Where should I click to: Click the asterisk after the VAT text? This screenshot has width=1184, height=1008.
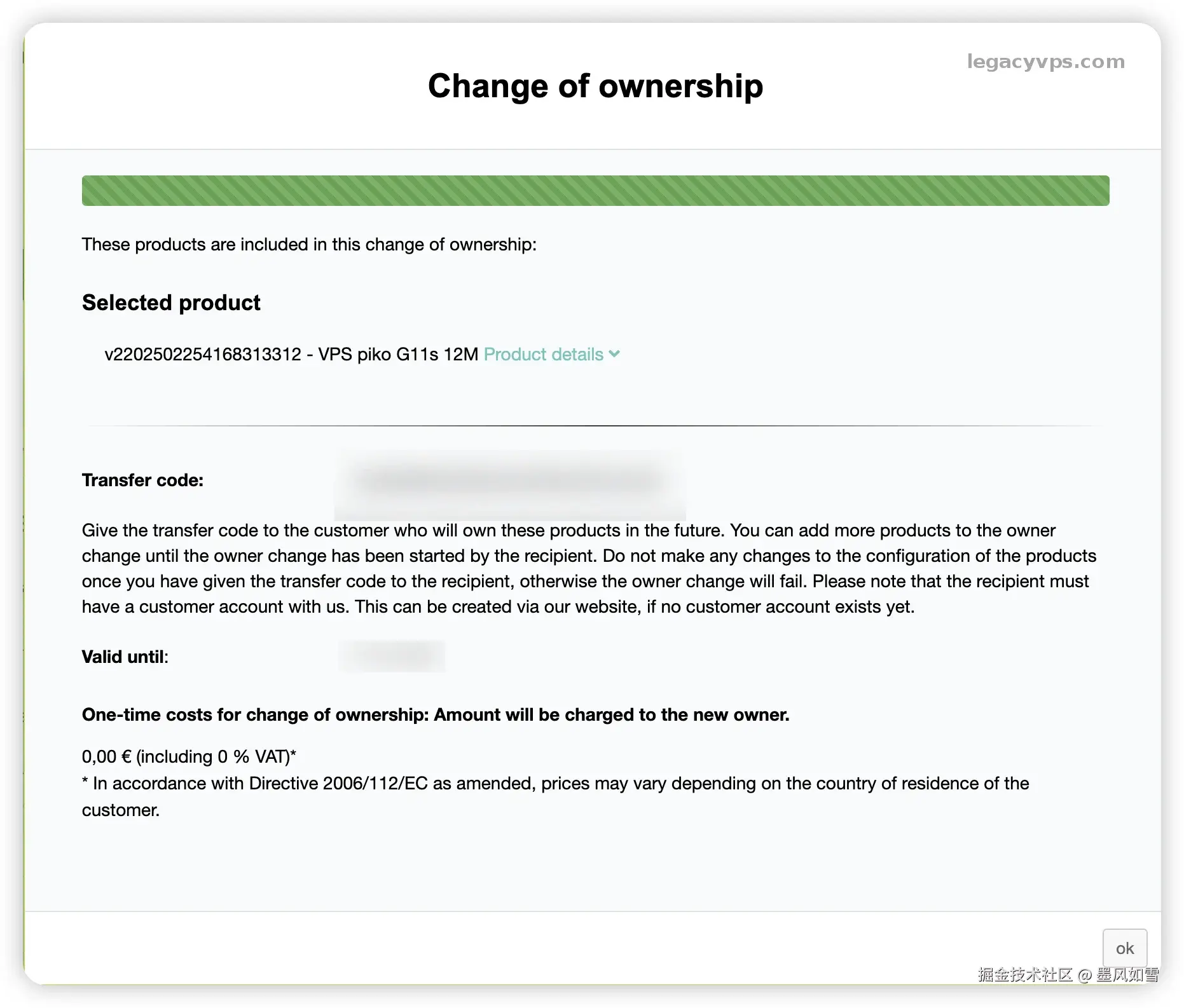tap(293, 754)
